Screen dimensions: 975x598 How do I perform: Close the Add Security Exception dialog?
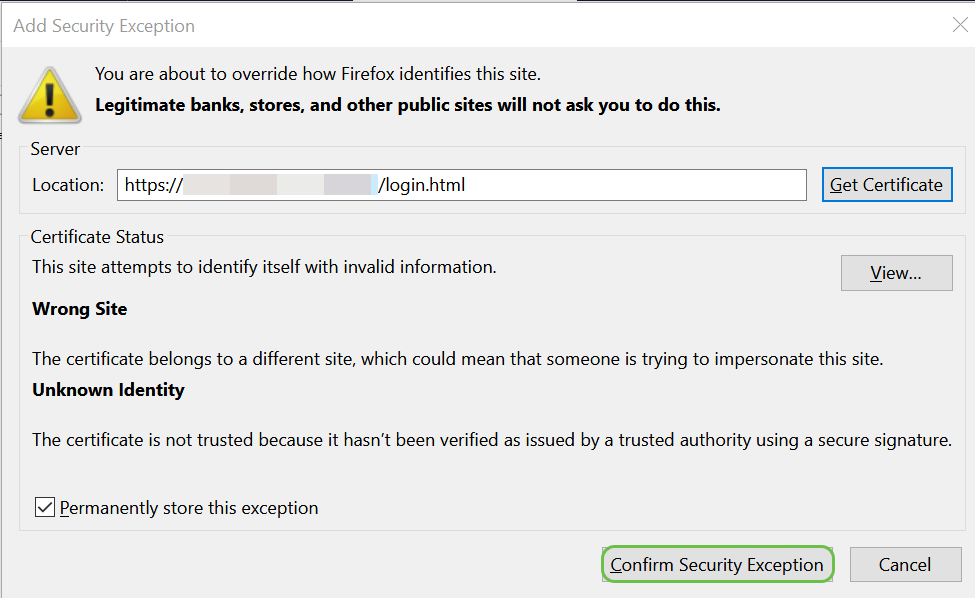coord(959,25)
